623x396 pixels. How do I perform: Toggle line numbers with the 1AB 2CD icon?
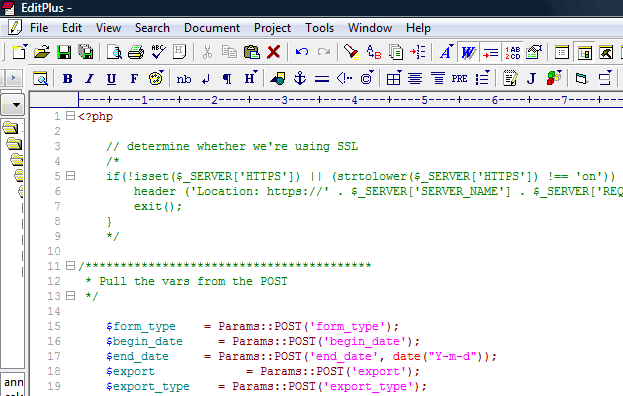pos(513,52)
